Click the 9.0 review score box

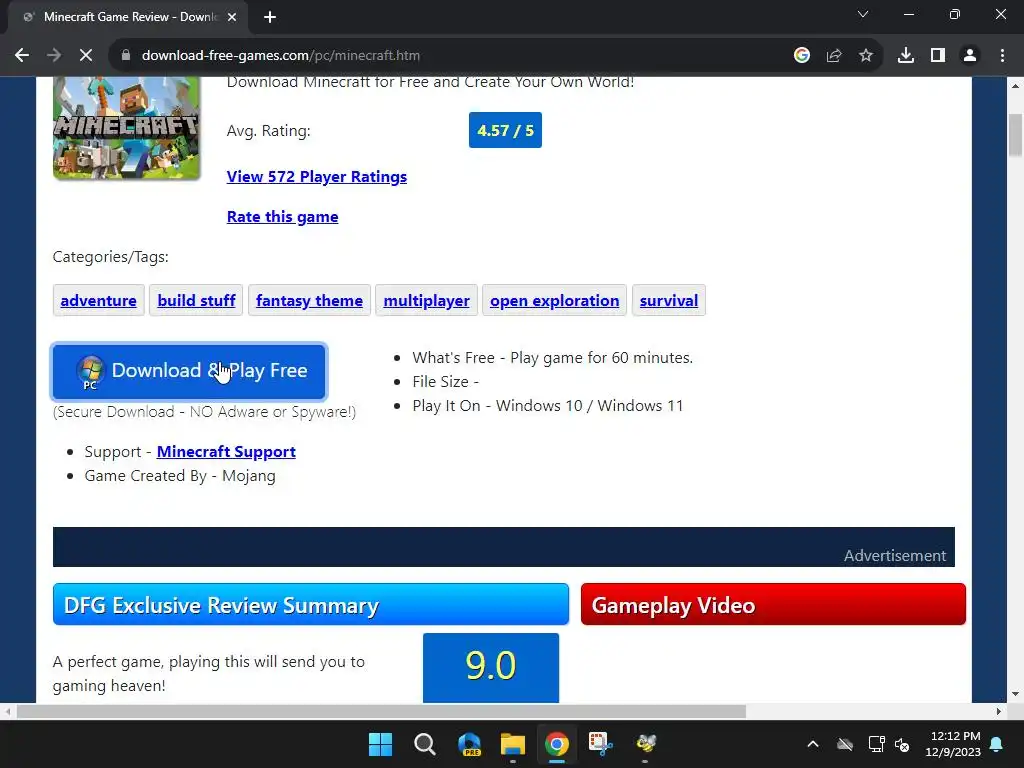[x=491, y=667]
